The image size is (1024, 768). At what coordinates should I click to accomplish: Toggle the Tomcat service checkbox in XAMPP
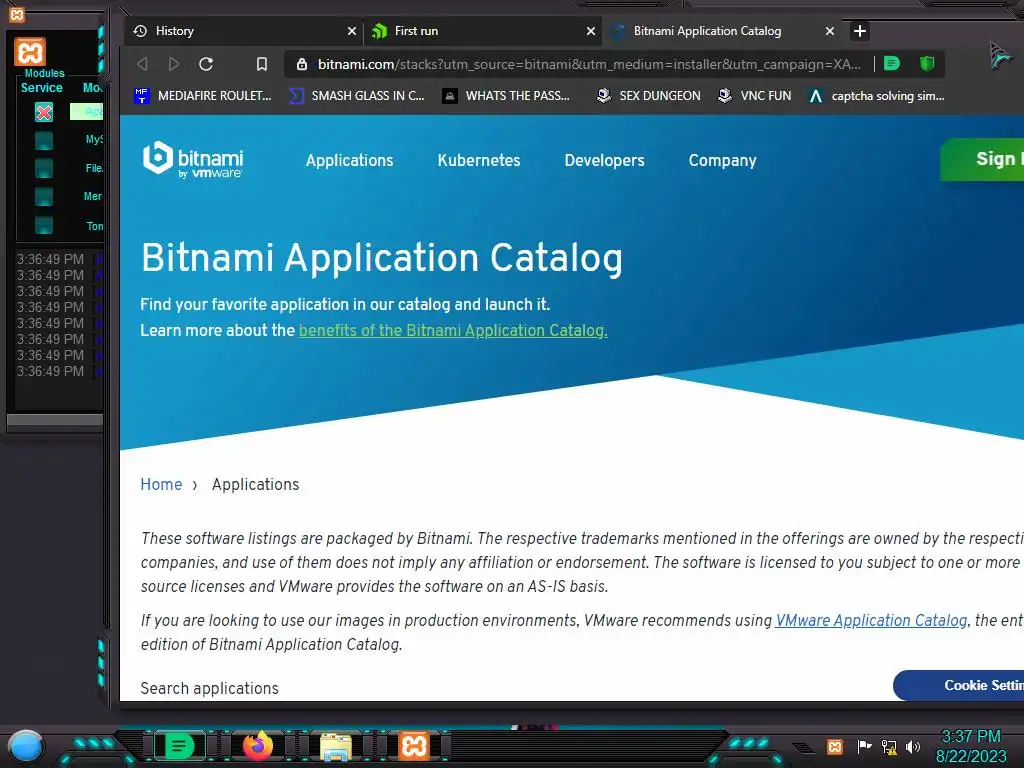(44, 225)
